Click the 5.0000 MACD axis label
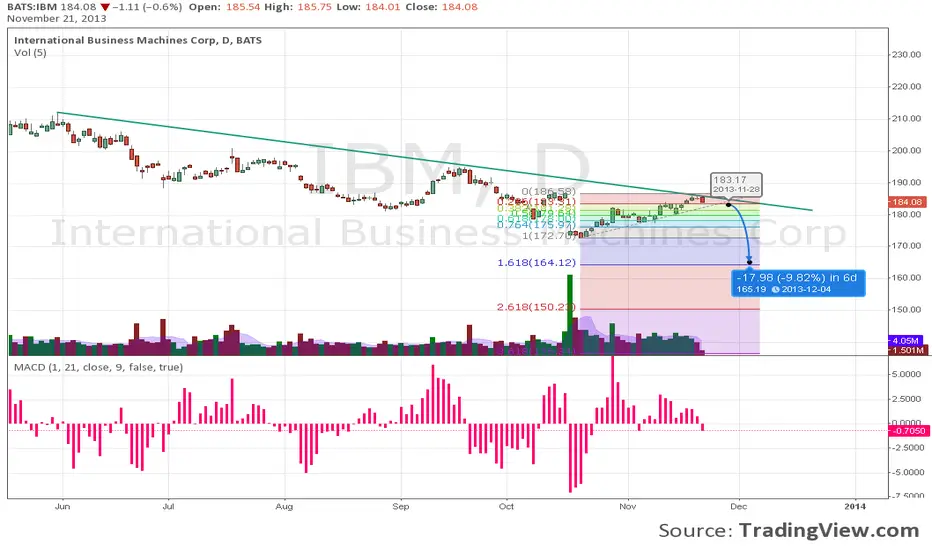This screenshot has width=932, height=550. [908, 374]
